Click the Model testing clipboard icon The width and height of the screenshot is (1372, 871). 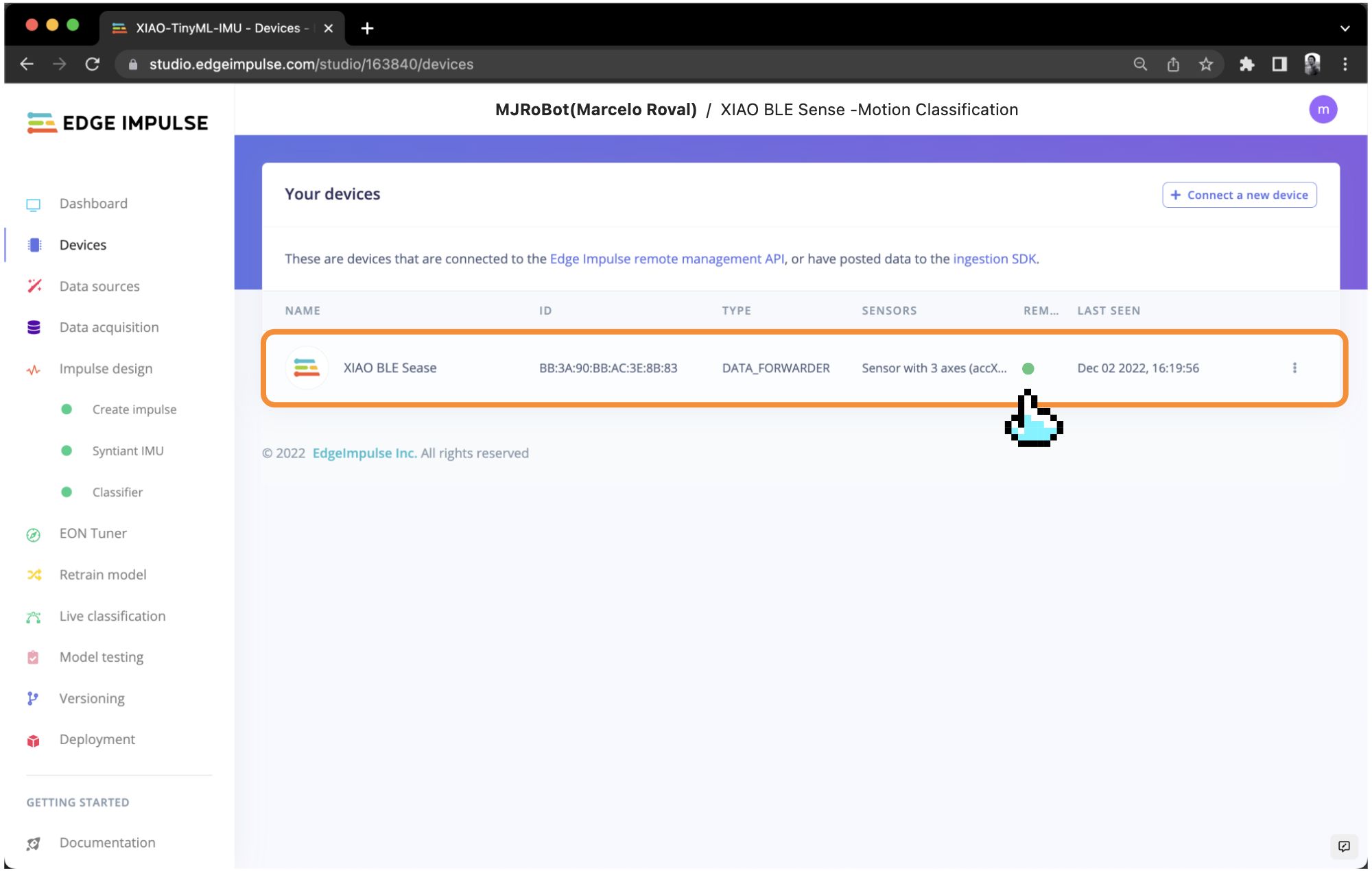(33, 657)
